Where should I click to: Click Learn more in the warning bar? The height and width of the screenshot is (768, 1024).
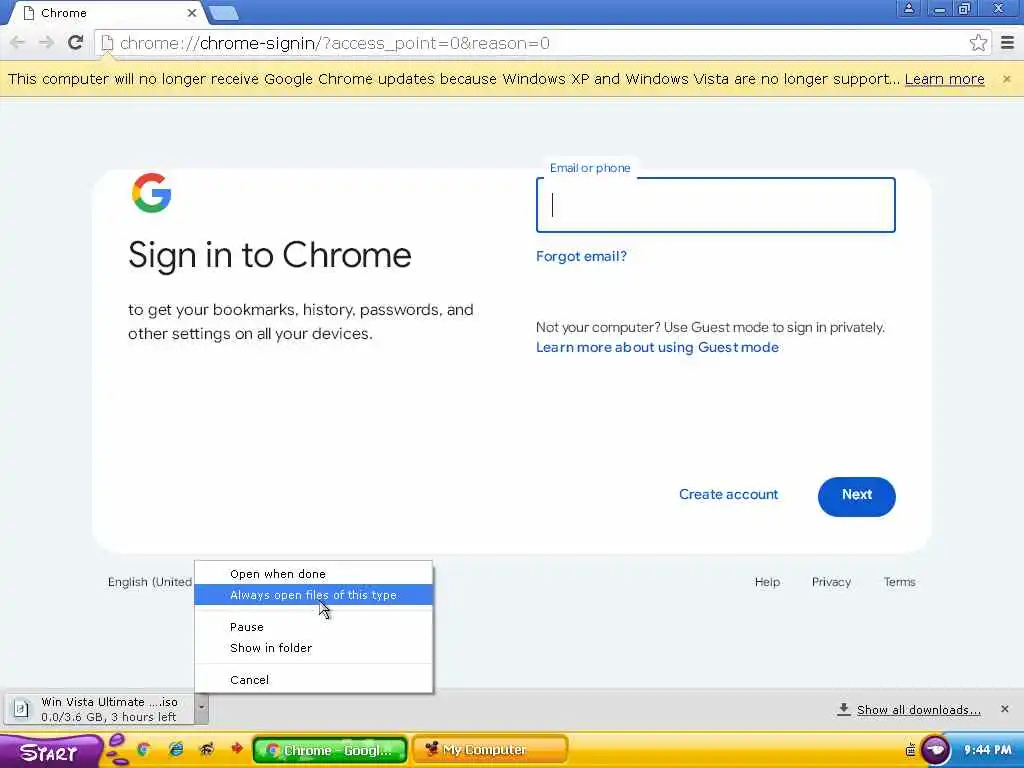pos(944,79)
